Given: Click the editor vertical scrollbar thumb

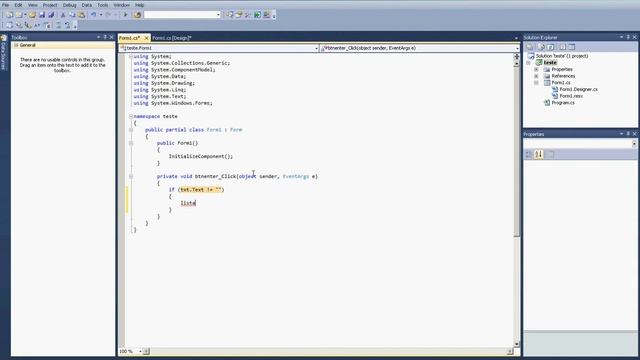Looking at the screenshot, I should click(x=517, y=151).
